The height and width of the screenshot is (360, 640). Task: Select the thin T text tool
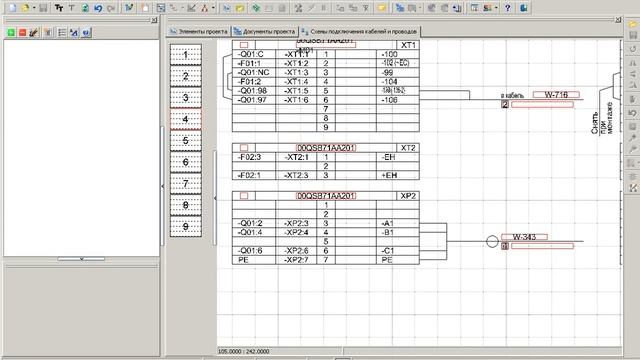pyautogui.click(x=72, y=7)
